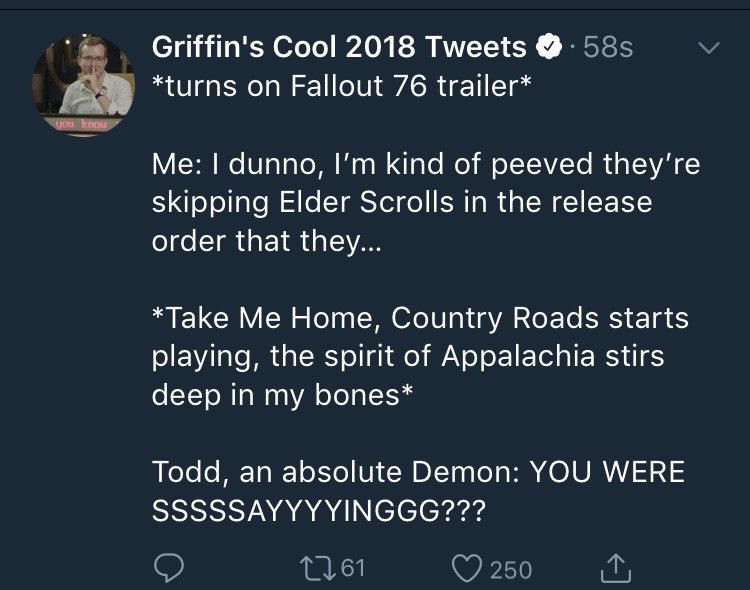This screenshot has width=750, height=590.
Task: Like the tweet with the heart icon
Action: pos(467,568)
